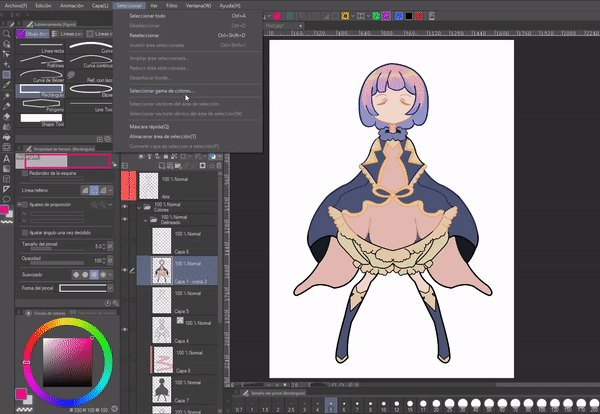Screen dimensions: 600x414
Task: Show the Capa 6 layer
Action: 125,241
